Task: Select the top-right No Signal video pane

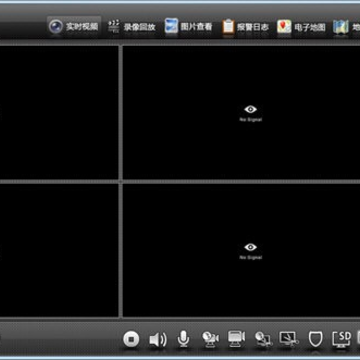Action: tap(242, 112)
